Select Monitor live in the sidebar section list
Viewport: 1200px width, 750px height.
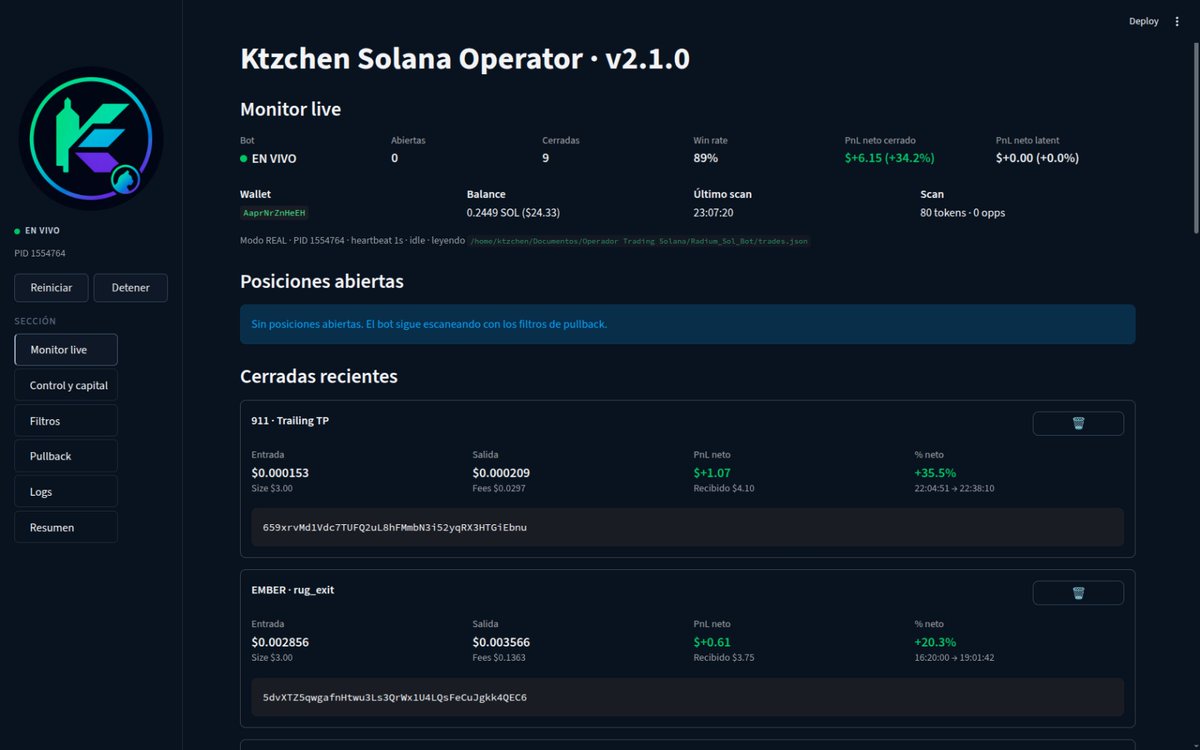(66, 350)
